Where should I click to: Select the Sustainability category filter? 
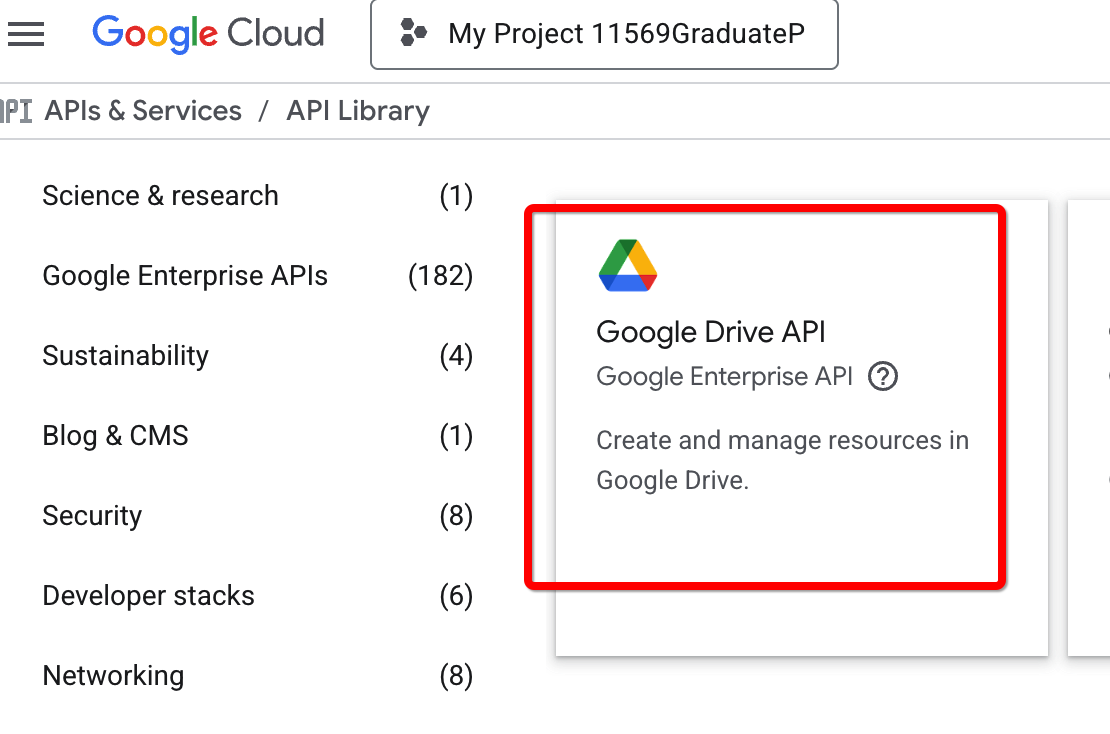[258, 356]
